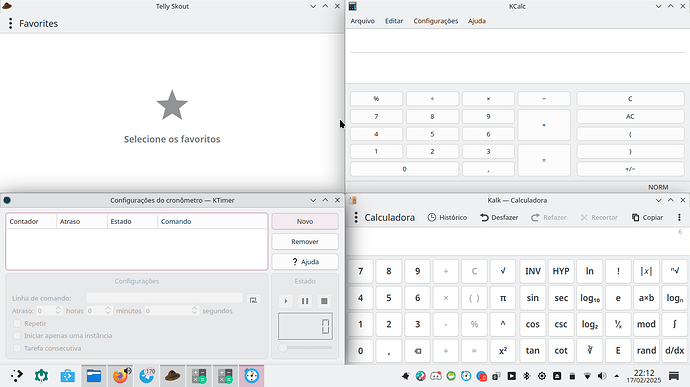The height and width of the screenshot is (387, 690).
Task: Switch to Telegram in taskbar
Action: tap(147, 376)
